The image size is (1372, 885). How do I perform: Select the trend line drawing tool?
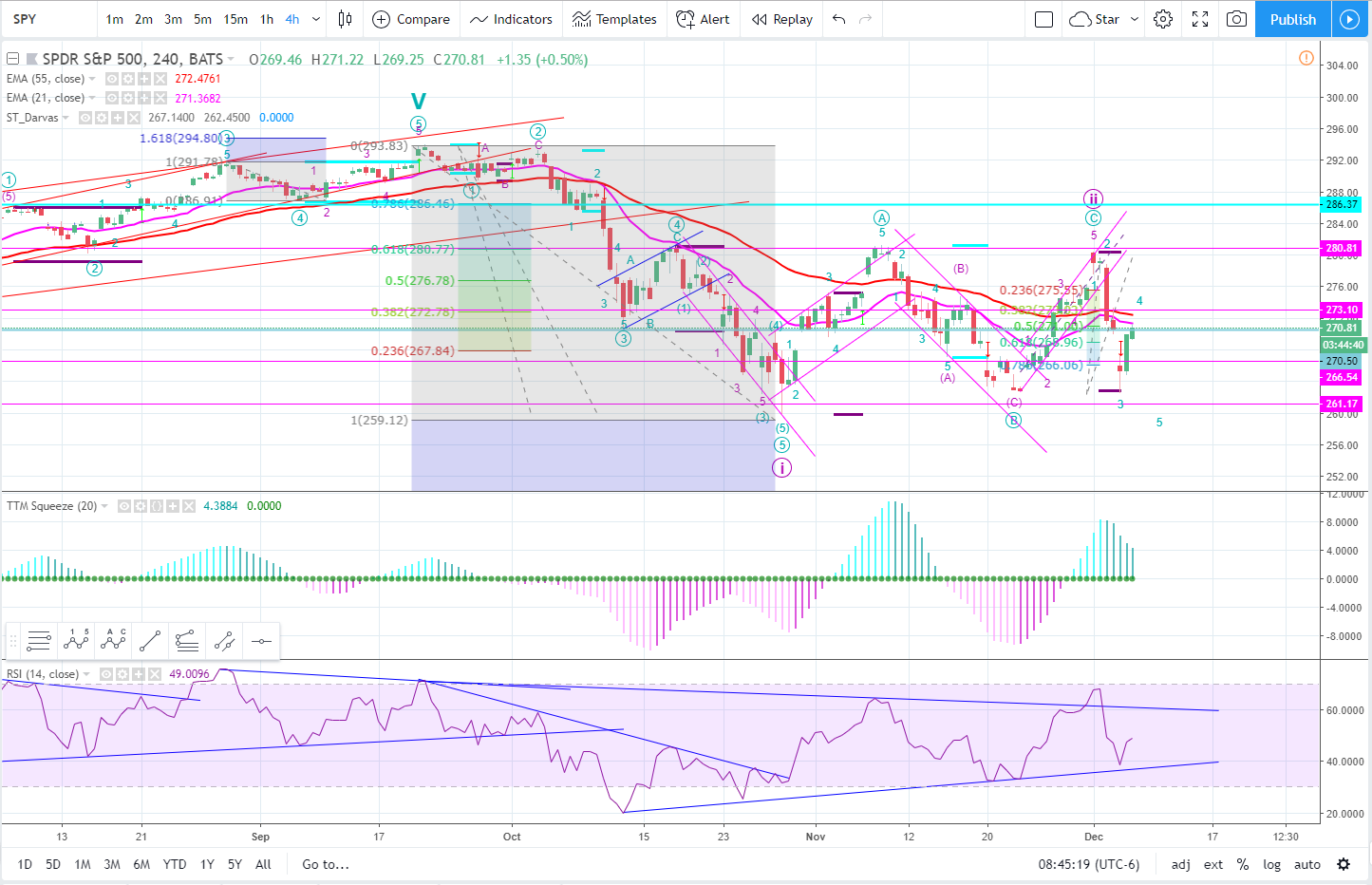150,642
